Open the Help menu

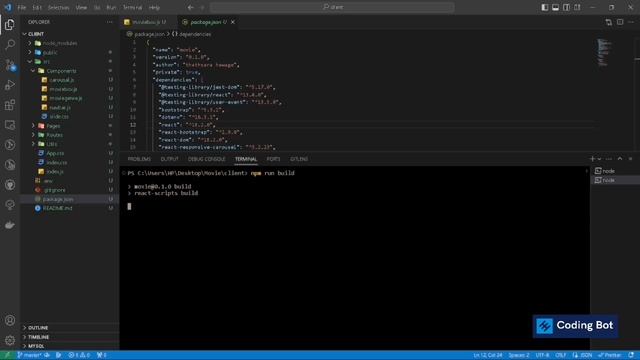tap(154, 7)
